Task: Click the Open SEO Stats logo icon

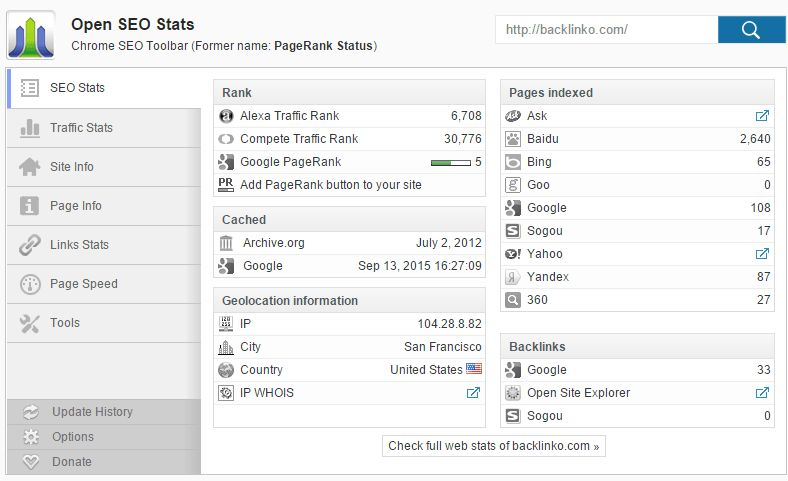Action: pos(31,35)
